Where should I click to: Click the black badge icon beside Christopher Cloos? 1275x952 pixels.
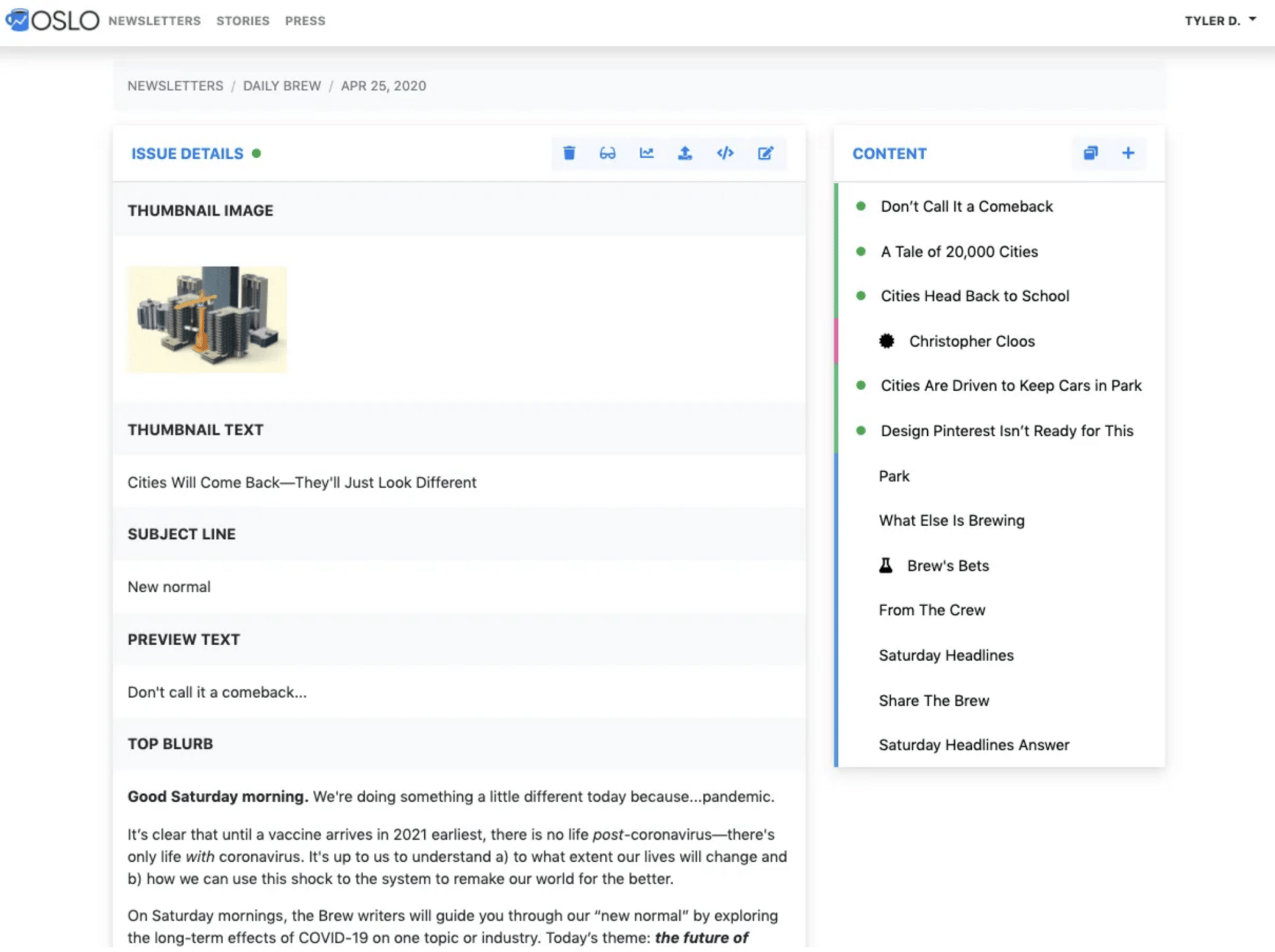887,341
